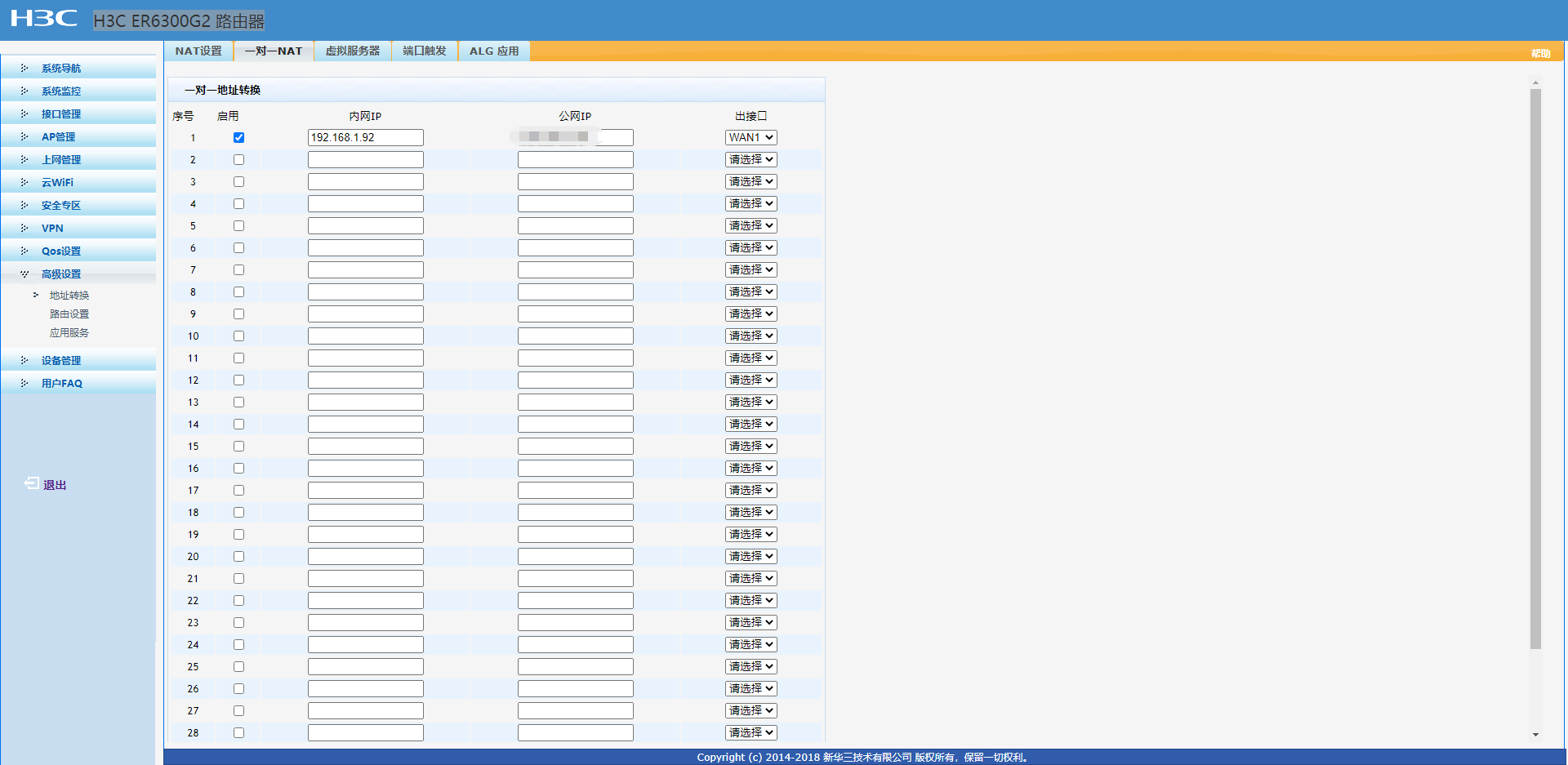Image resolution: width=1568 pixels, height=765 pixels.
Task: Click the scrollbar up arrow
Action: coord(1535,83)
